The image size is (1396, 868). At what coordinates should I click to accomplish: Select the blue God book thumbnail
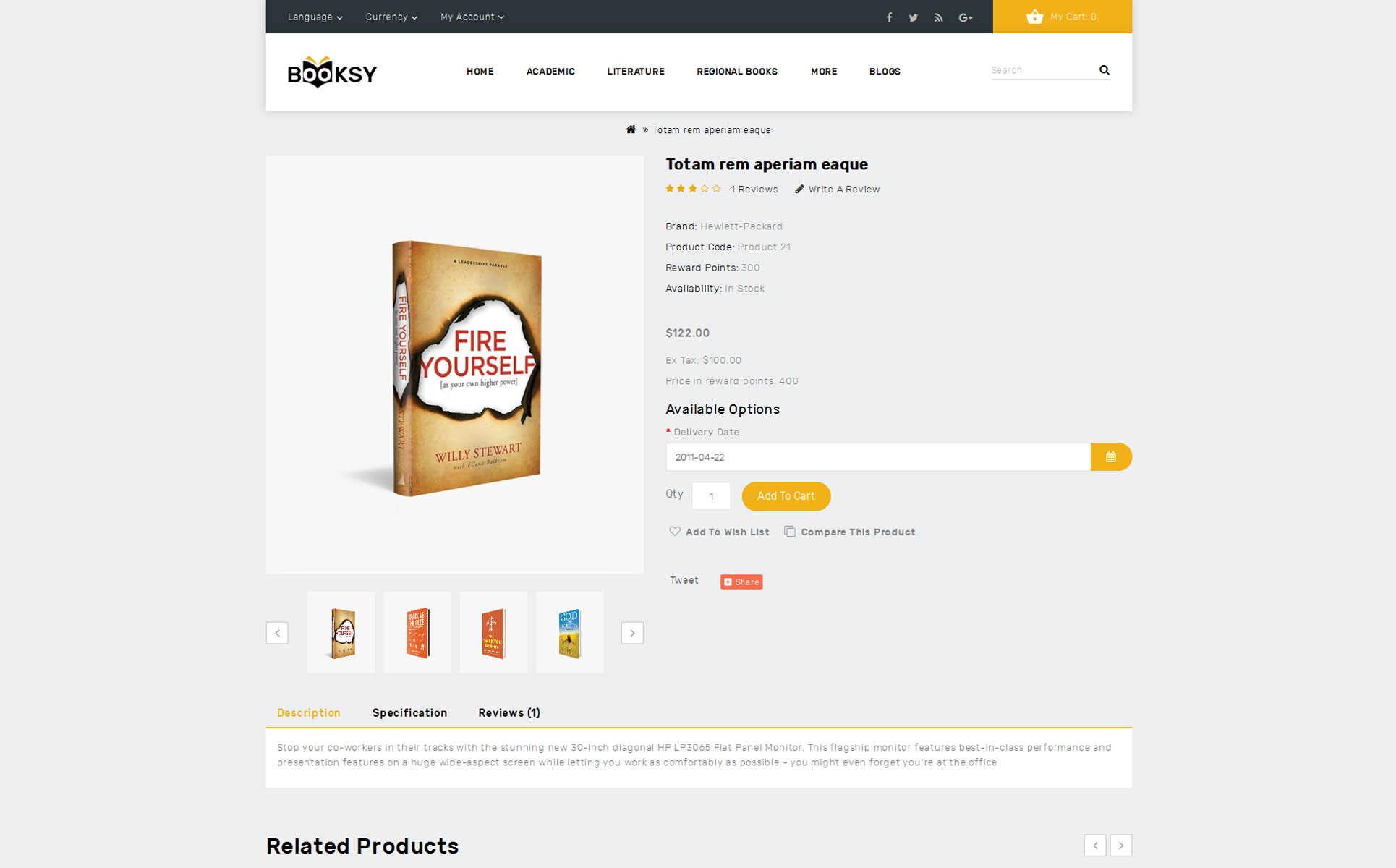coord(570,633)
